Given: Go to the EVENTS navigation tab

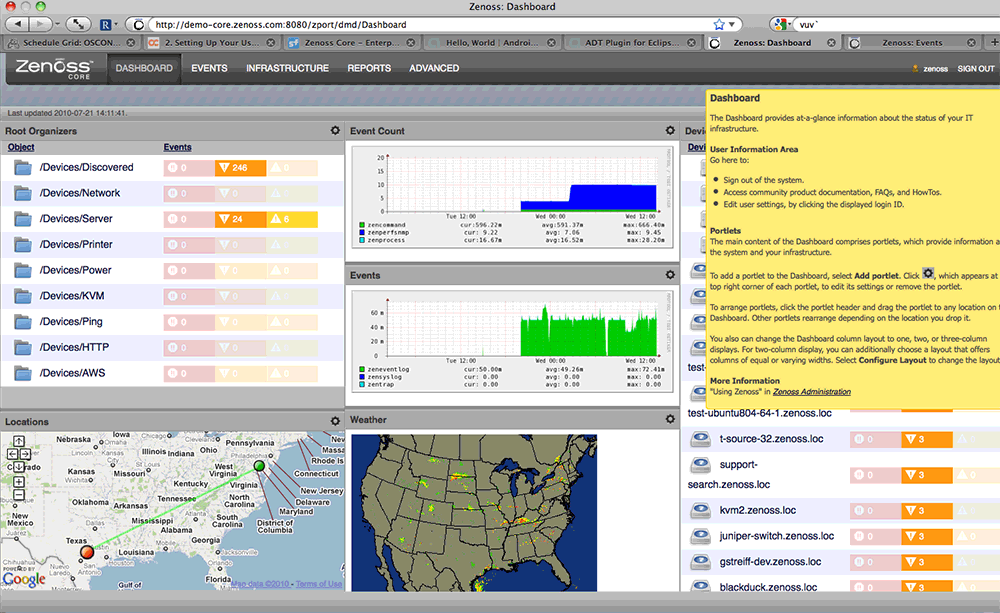Looking at the screenshot, I should [209, 68].
